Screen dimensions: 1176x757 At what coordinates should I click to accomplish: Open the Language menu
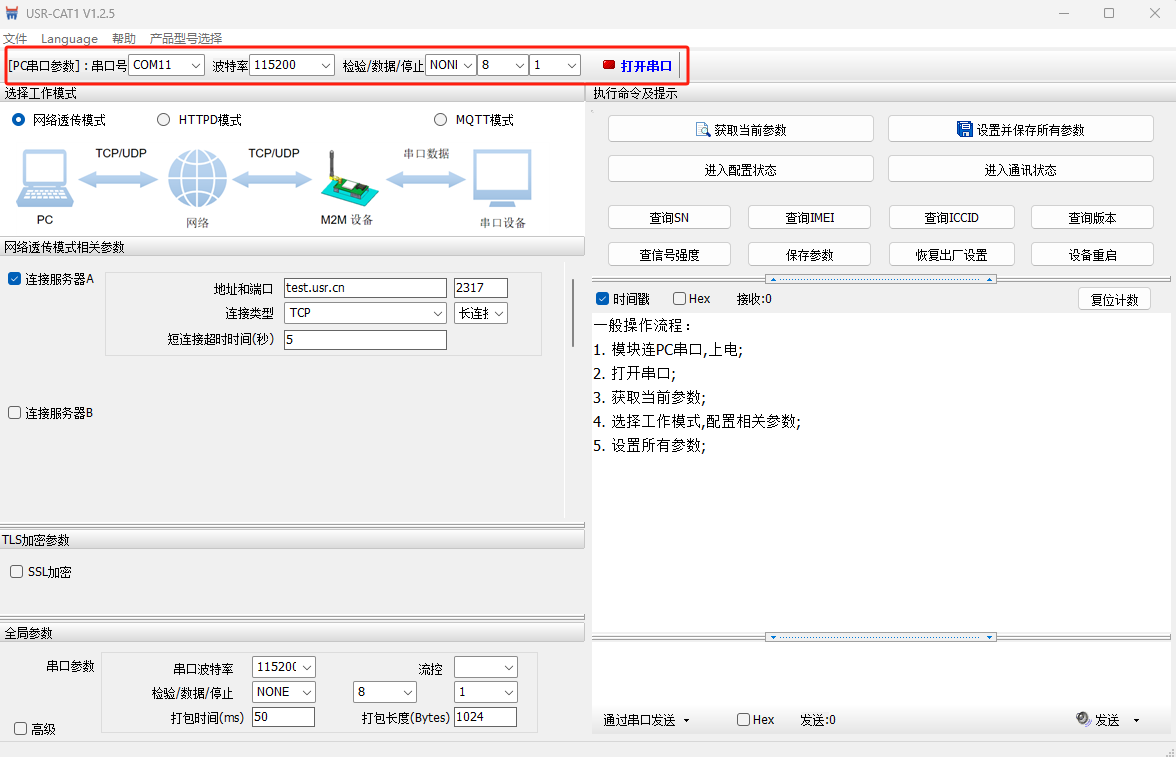click(69, 38)
